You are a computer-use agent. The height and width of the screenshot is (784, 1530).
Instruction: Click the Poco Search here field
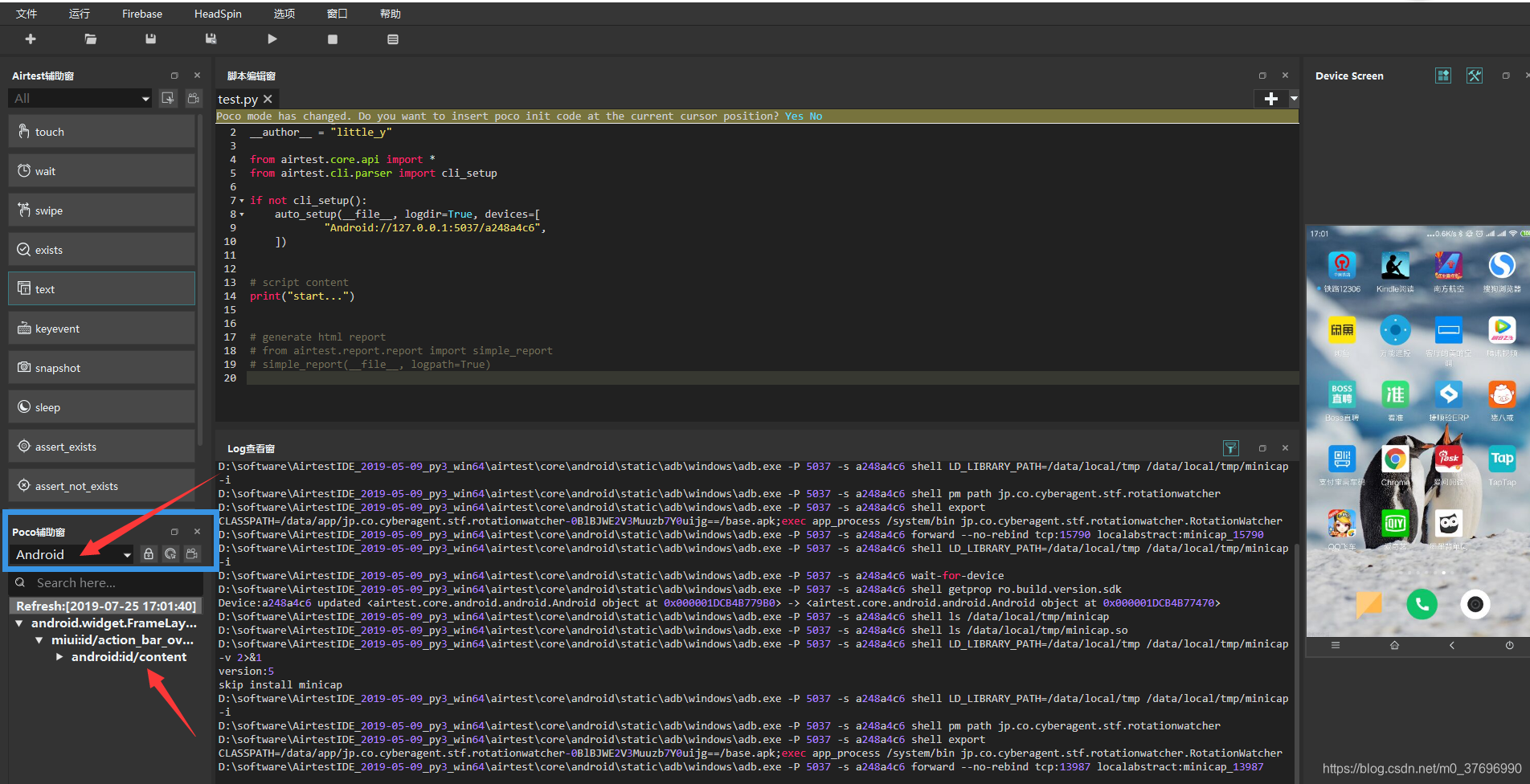106,583
